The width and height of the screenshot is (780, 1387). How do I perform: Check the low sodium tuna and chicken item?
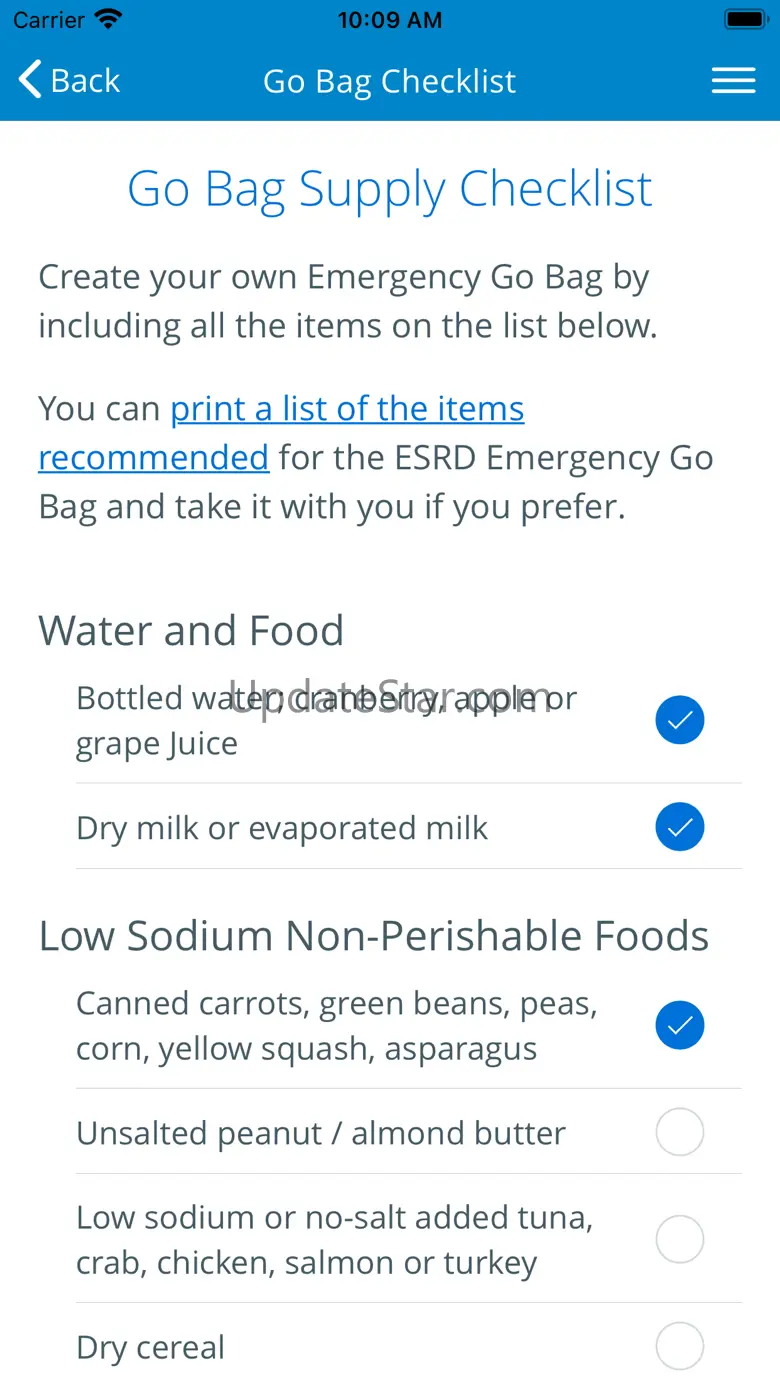coord(680,1239)
